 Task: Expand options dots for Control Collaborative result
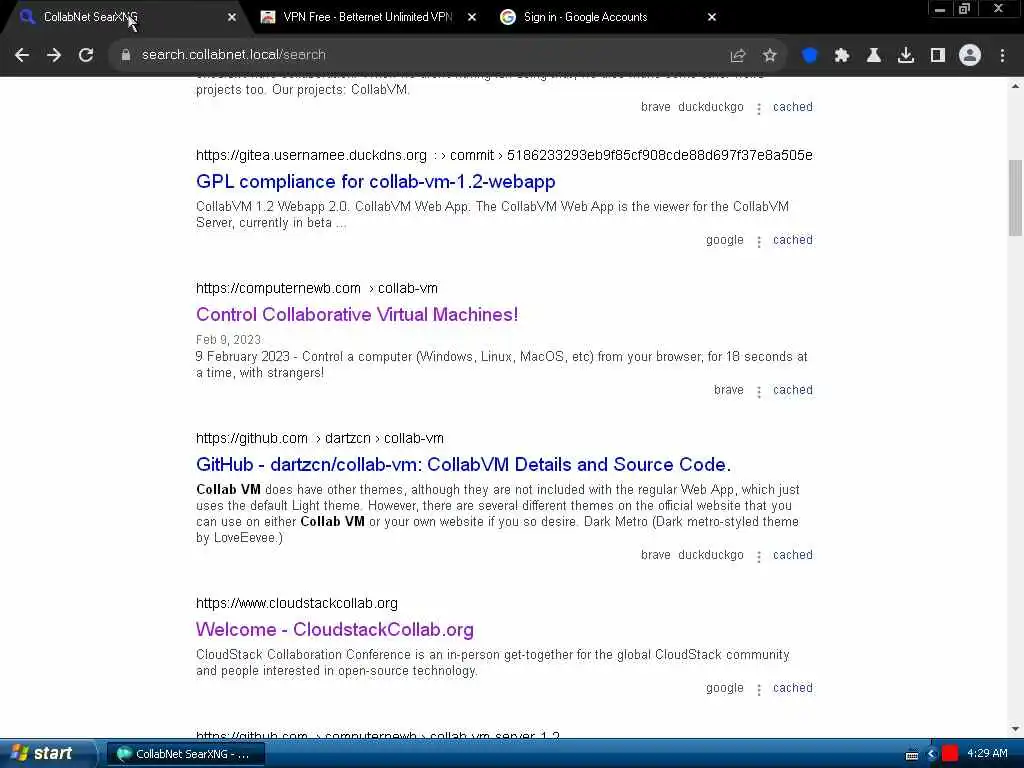click(759, 392)
